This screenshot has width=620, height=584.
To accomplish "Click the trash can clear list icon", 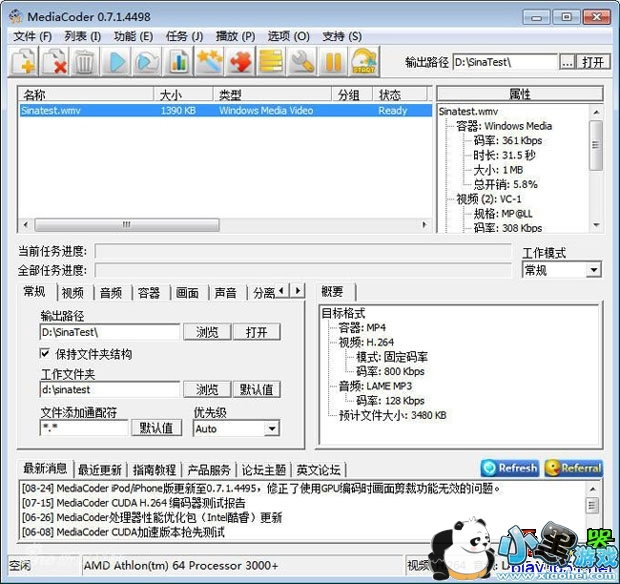I will point(85,62).
